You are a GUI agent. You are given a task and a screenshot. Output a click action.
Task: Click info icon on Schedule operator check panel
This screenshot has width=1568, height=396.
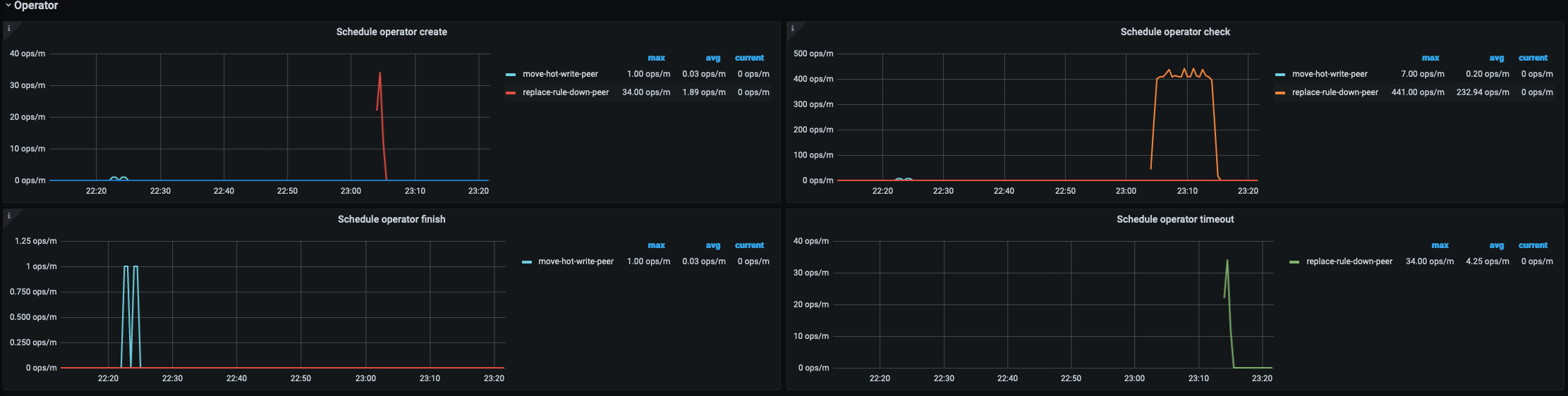[x=793, y=29]
